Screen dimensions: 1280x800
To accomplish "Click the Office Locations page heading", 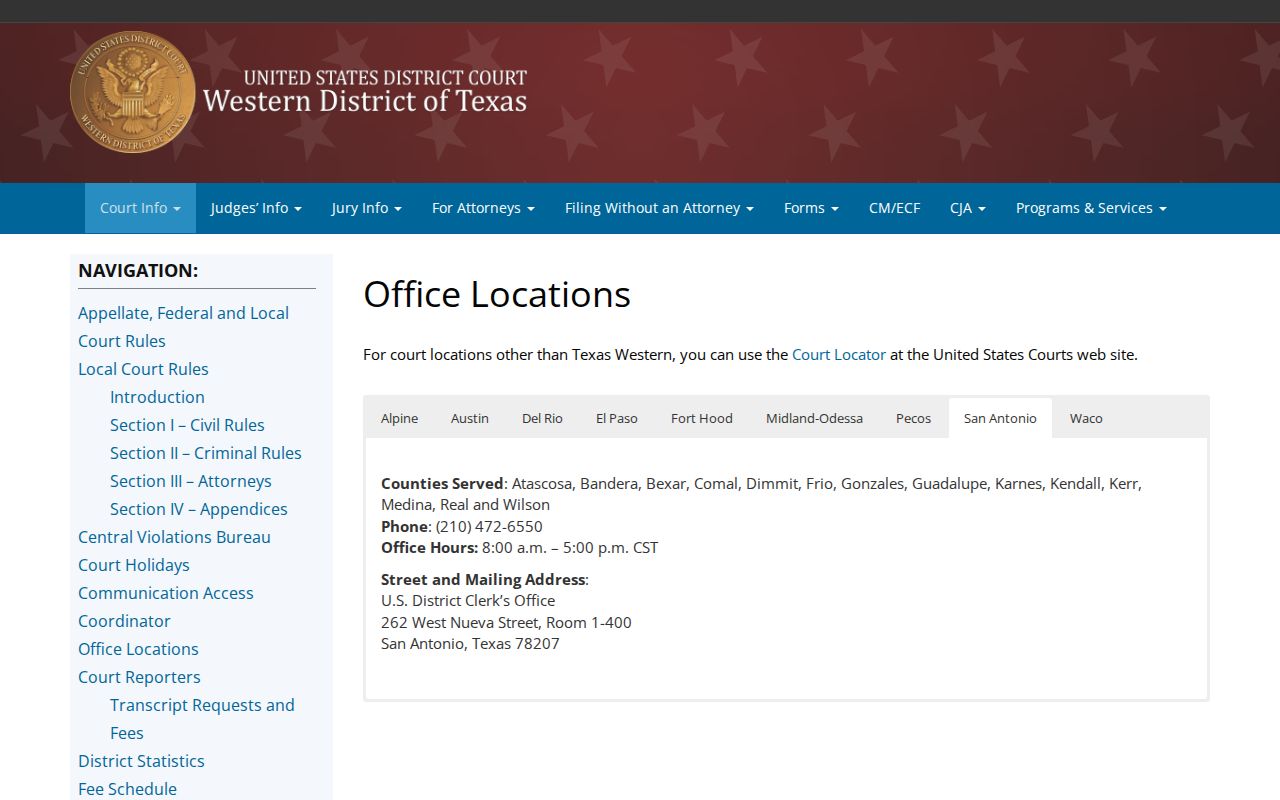I will pyautogui.click(x=497, y=294).
